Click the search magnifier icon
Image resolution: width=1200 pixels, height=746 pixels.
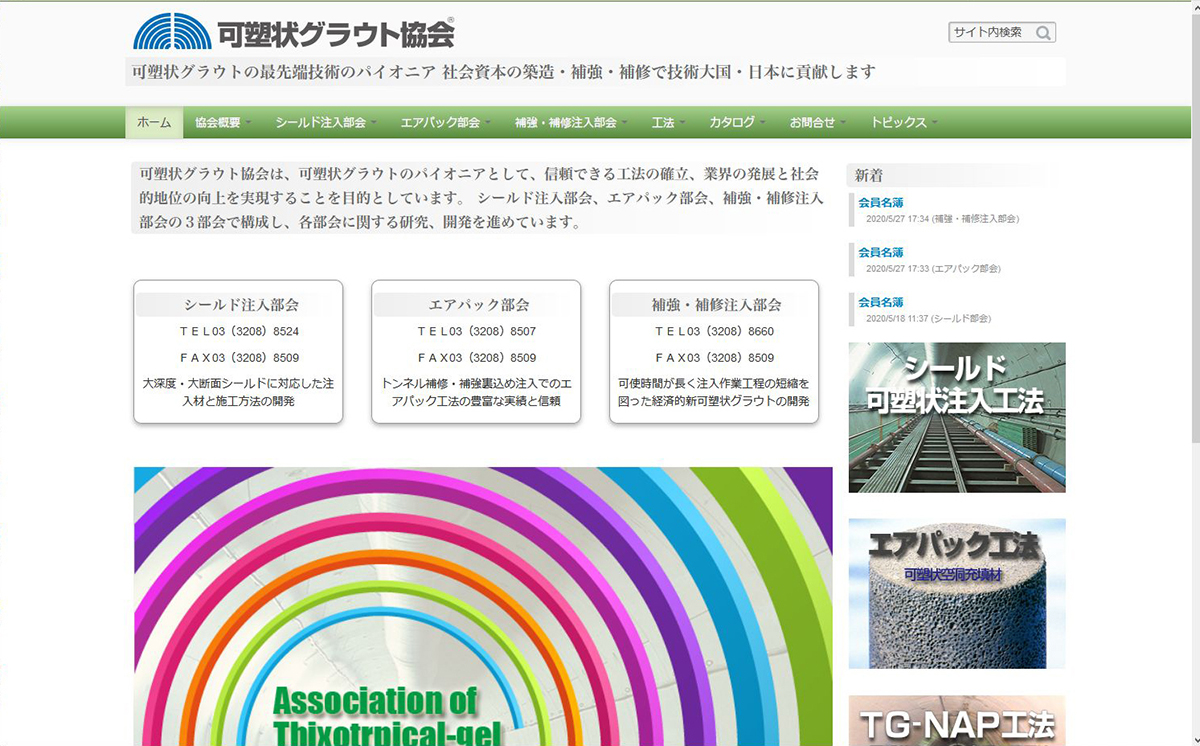1043,33
